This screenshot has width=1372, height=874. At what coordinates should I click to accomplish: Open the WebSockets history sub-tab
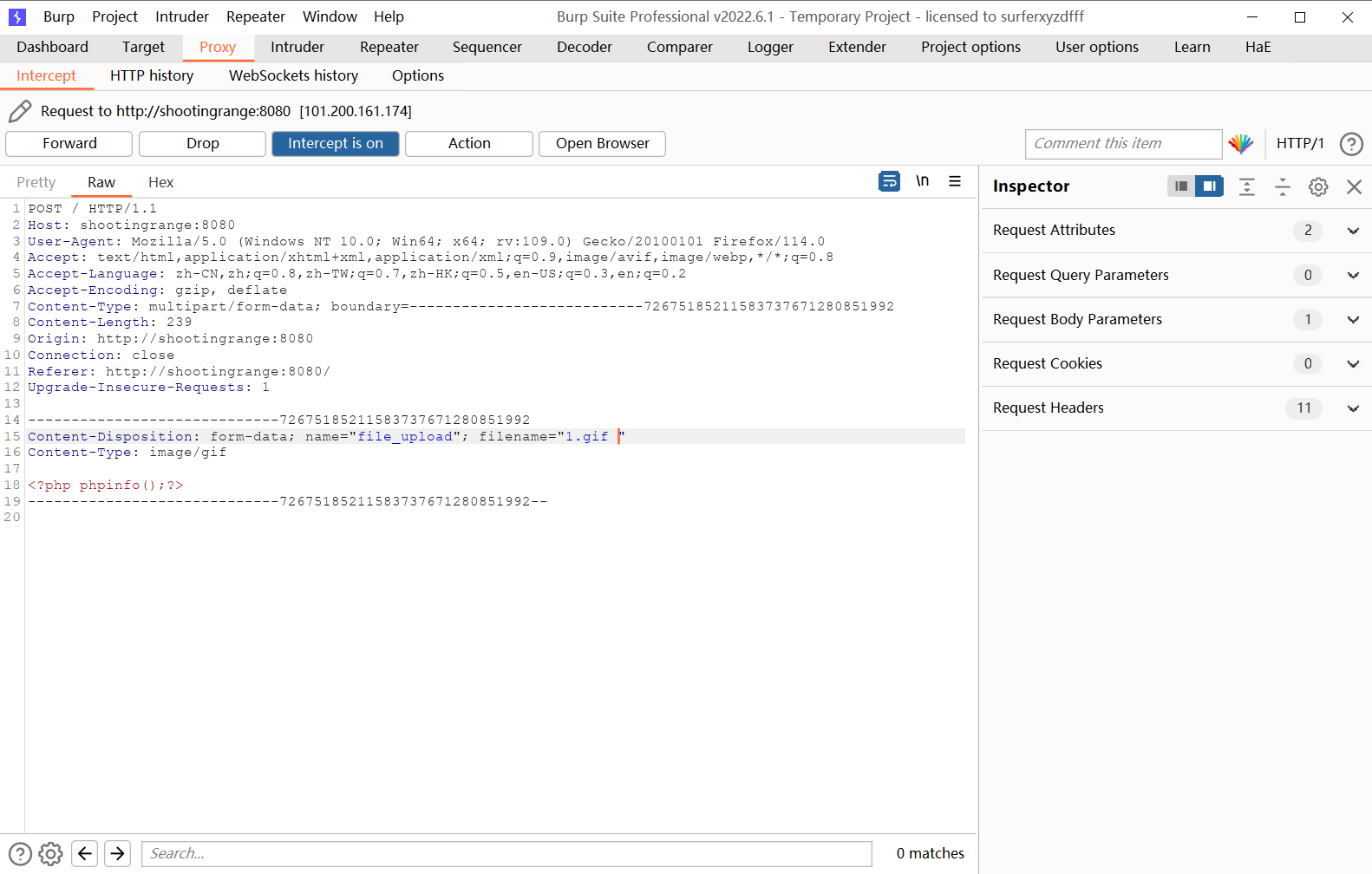[293, 75]
